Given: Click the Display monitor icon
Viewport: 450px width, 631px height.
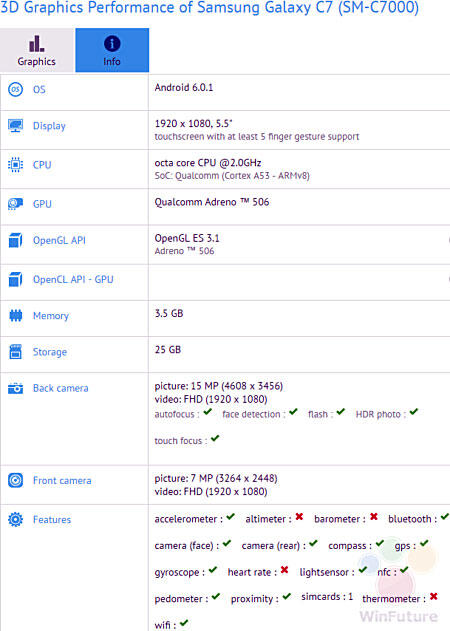Looking at the screenshot, I should click(x=15, y=126).
